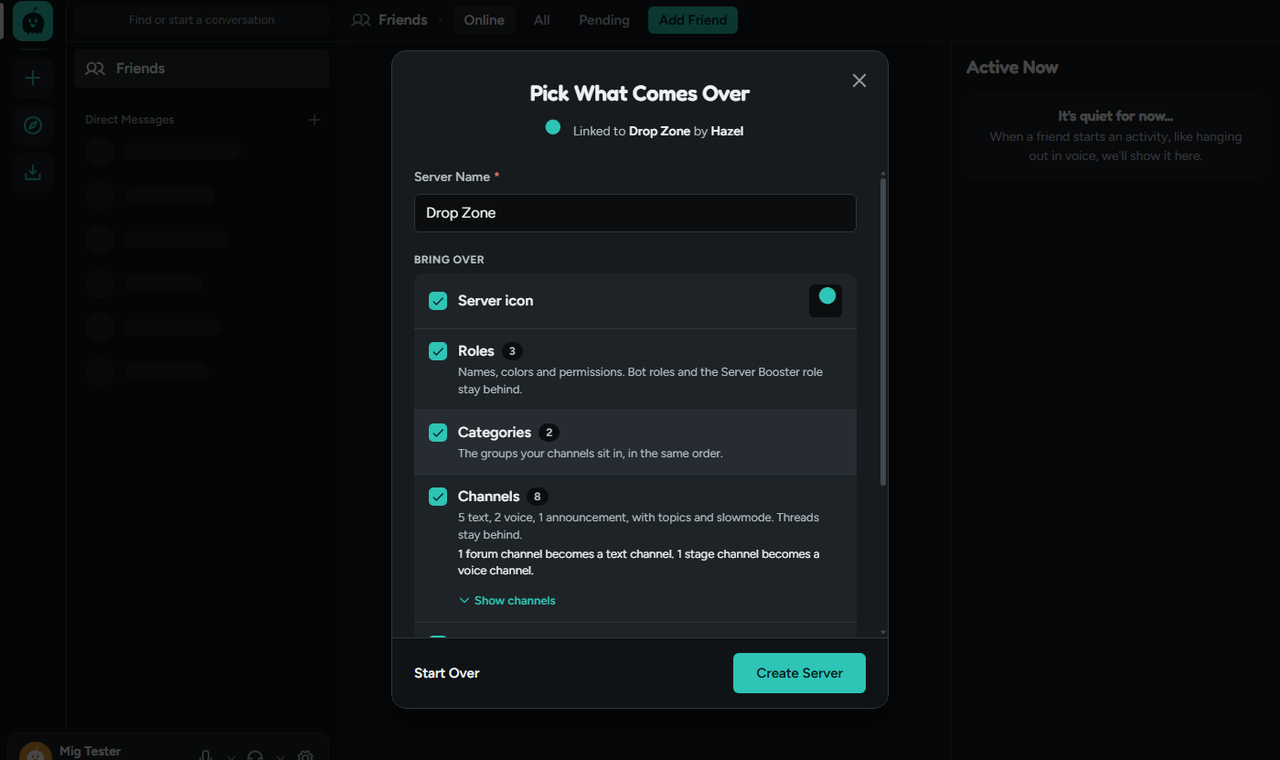The width and height of the screenshot is (1280, 760).
Task: Open the Pending tab
Action: point(604,20)
